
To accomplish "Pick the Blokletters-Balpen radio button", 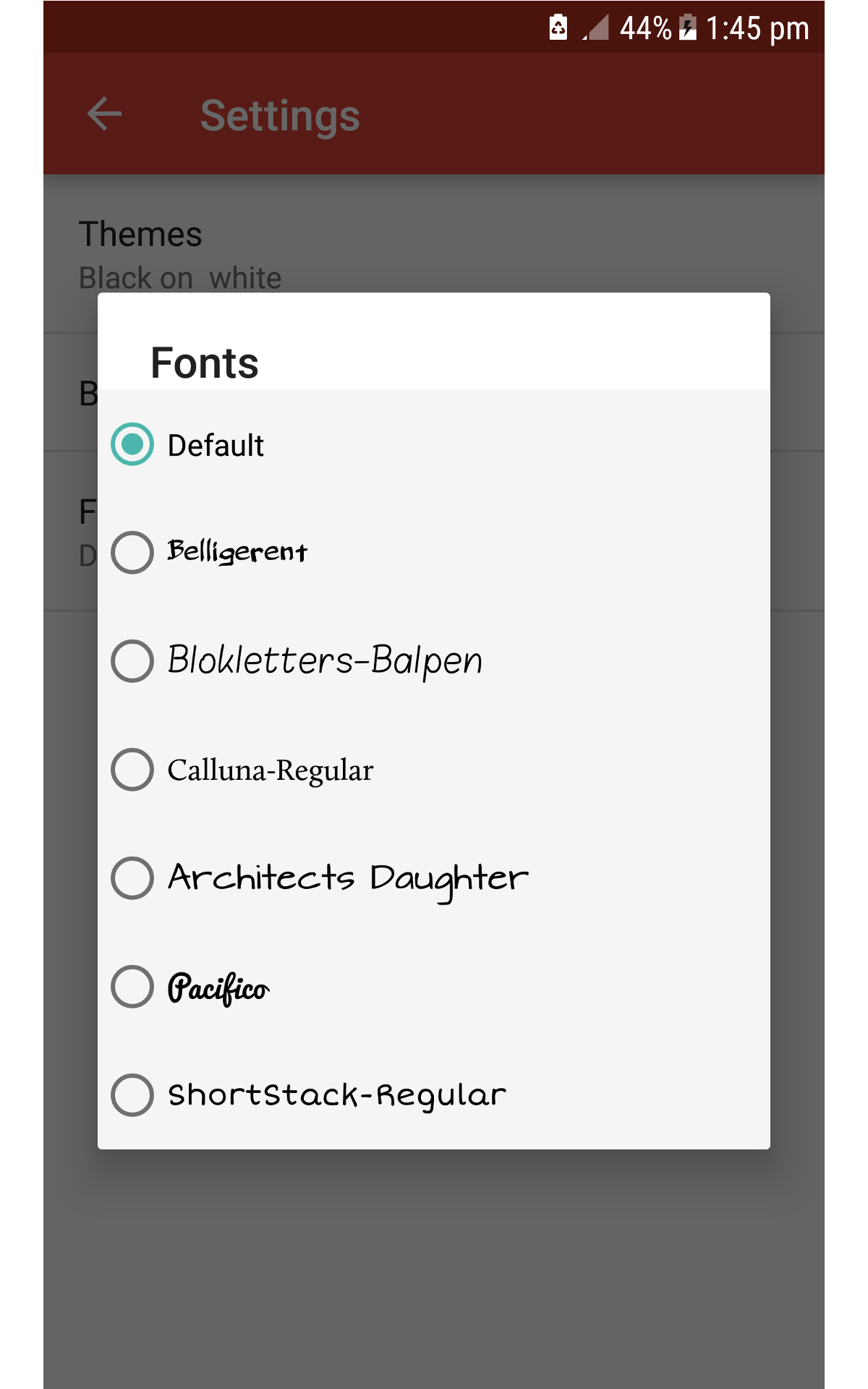I will (132, 660).
